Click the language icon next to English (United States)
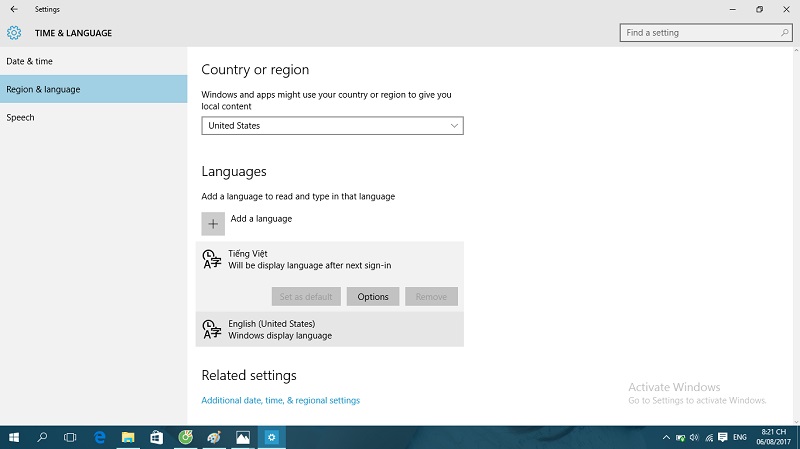 pyautogui.click(x=211, y=329)
